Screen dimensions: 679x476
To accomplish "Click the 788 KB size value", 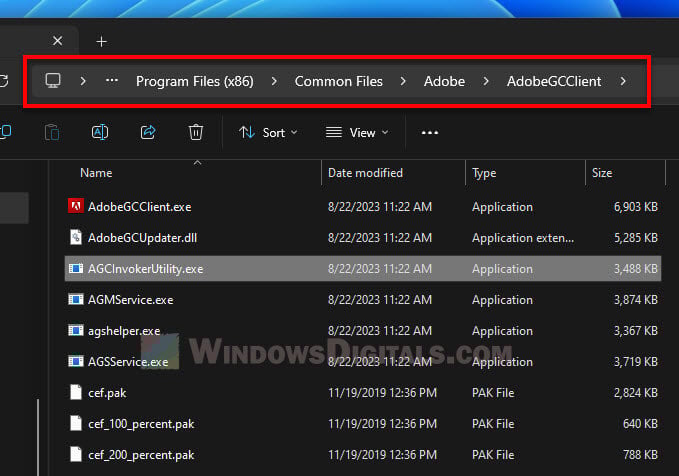I will [x=640, y=455].
